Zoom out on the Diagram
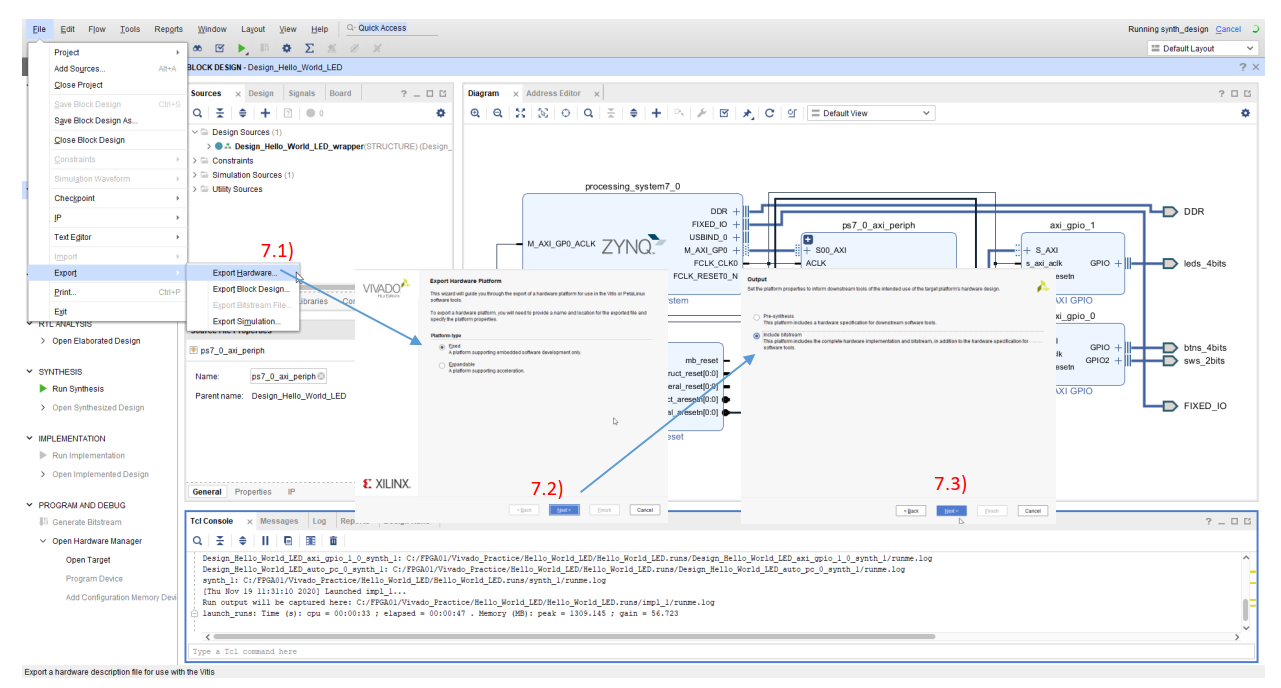The height and width of the screenshot is (688, 1281). point(498,113)
